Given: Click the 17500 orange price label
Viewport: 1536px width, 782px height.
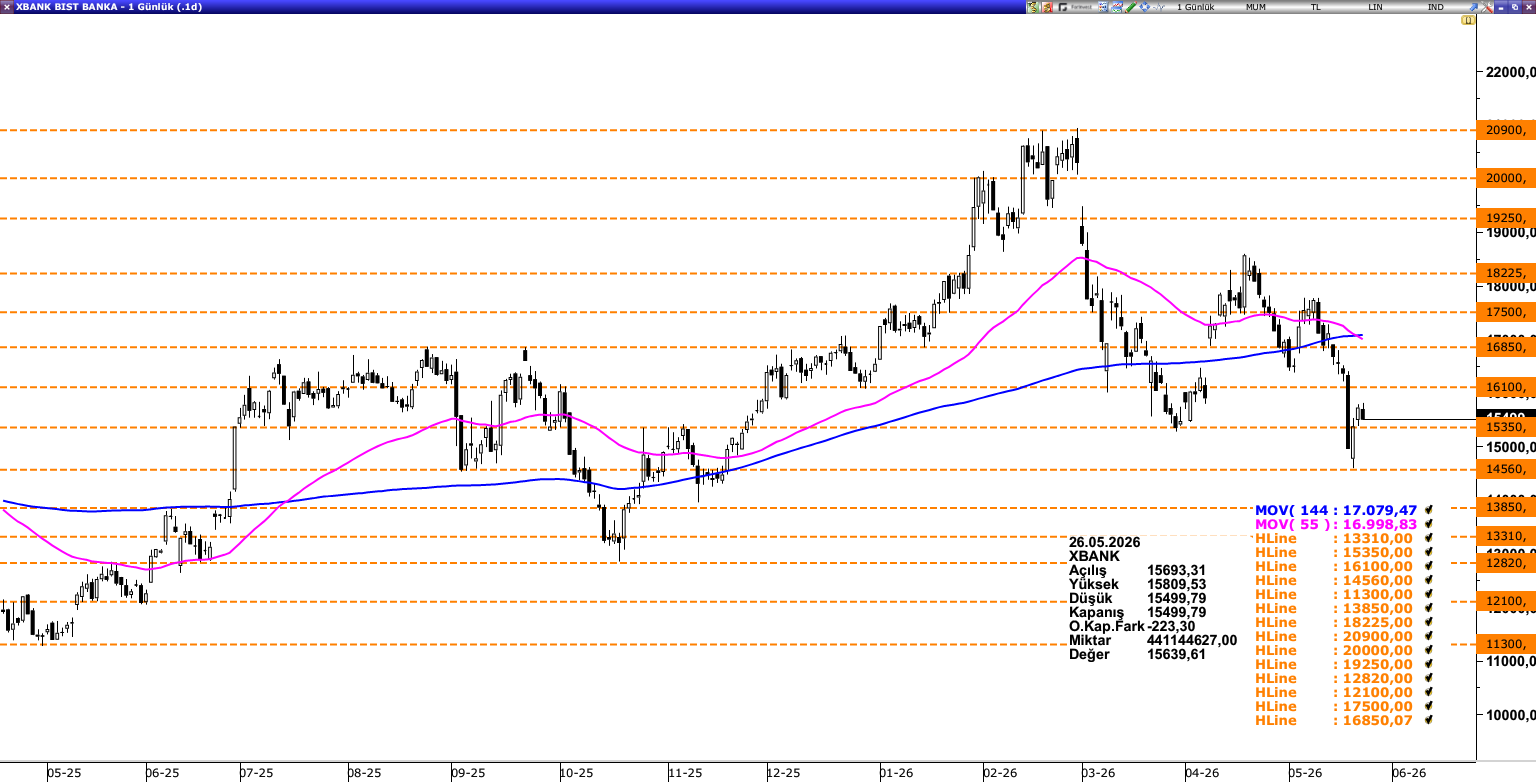Looking at the screenshot, I should coord(1506,312).
